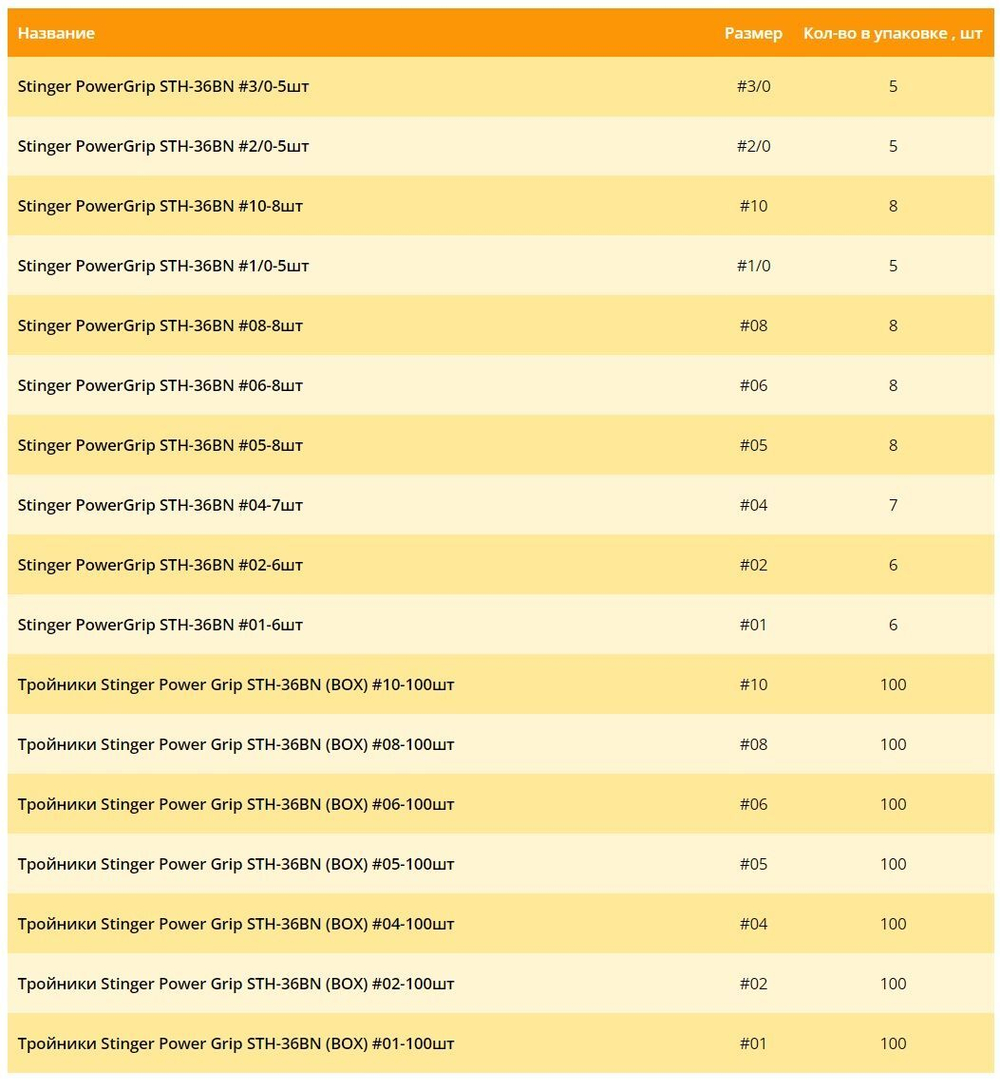Click Stinger PowerGrip STH-36BN #05-8шт name
This screenshot has width=1000, height=1085.
pos(160,445)
